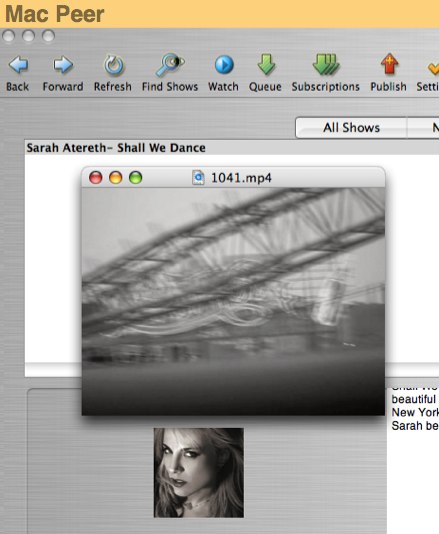
Task: Click the Forward arrow icon
Action: coord(63,64)
